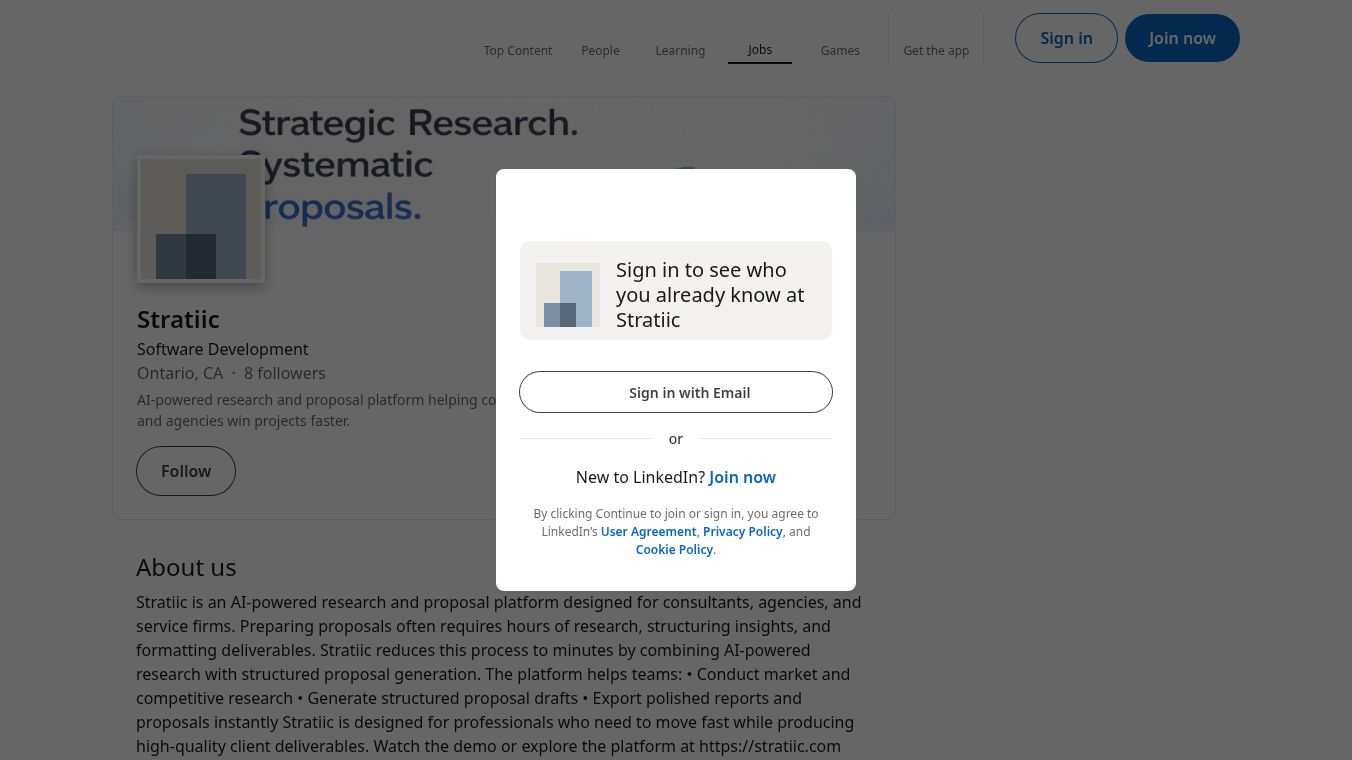Click the Stratiic logo on the profile card
Viewport: 1352px width, 760px height.
(x=201, y=219)
